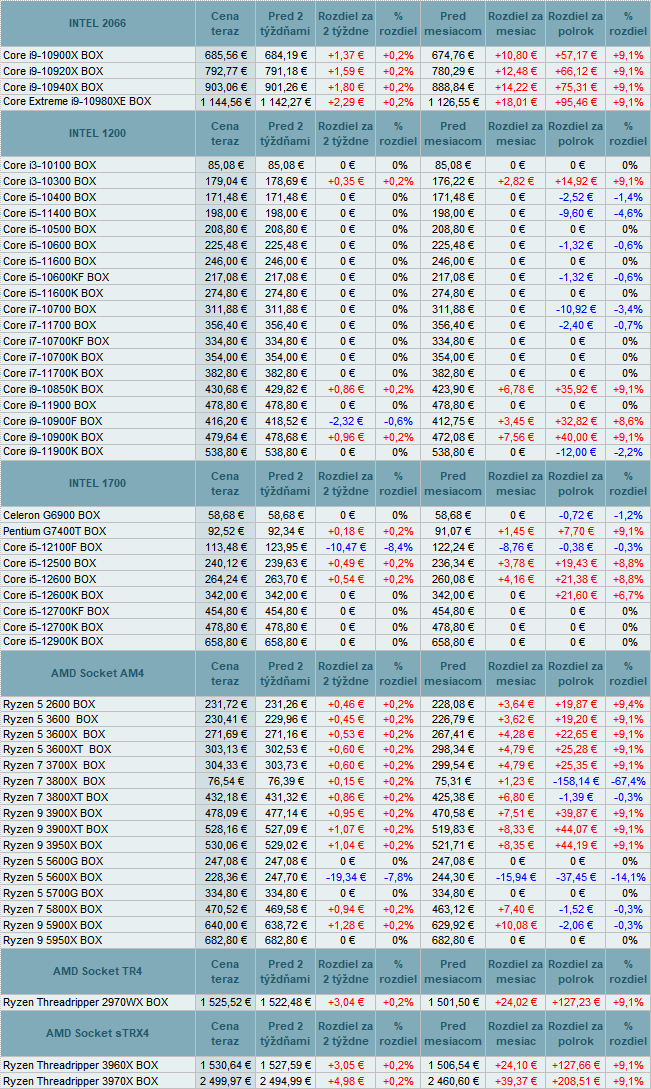Click the Ryzen 5 5600X BOX name
The width and height of the screenshot is (651, 1089).
(x=53, y=877)
